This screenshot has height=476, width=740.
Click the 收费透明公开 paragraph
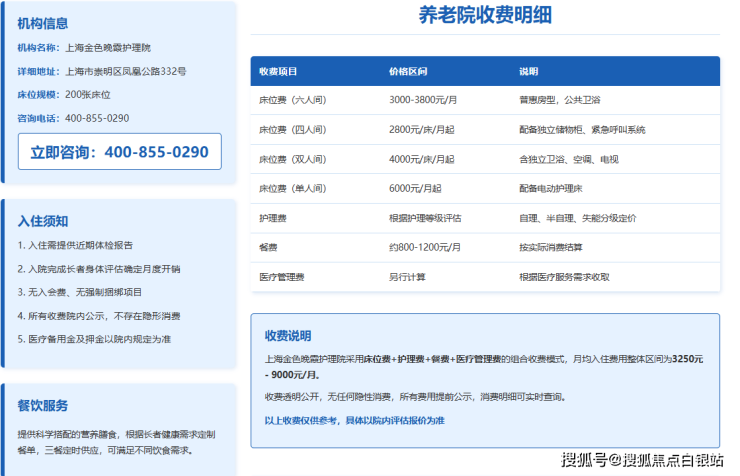pos(415,397)
